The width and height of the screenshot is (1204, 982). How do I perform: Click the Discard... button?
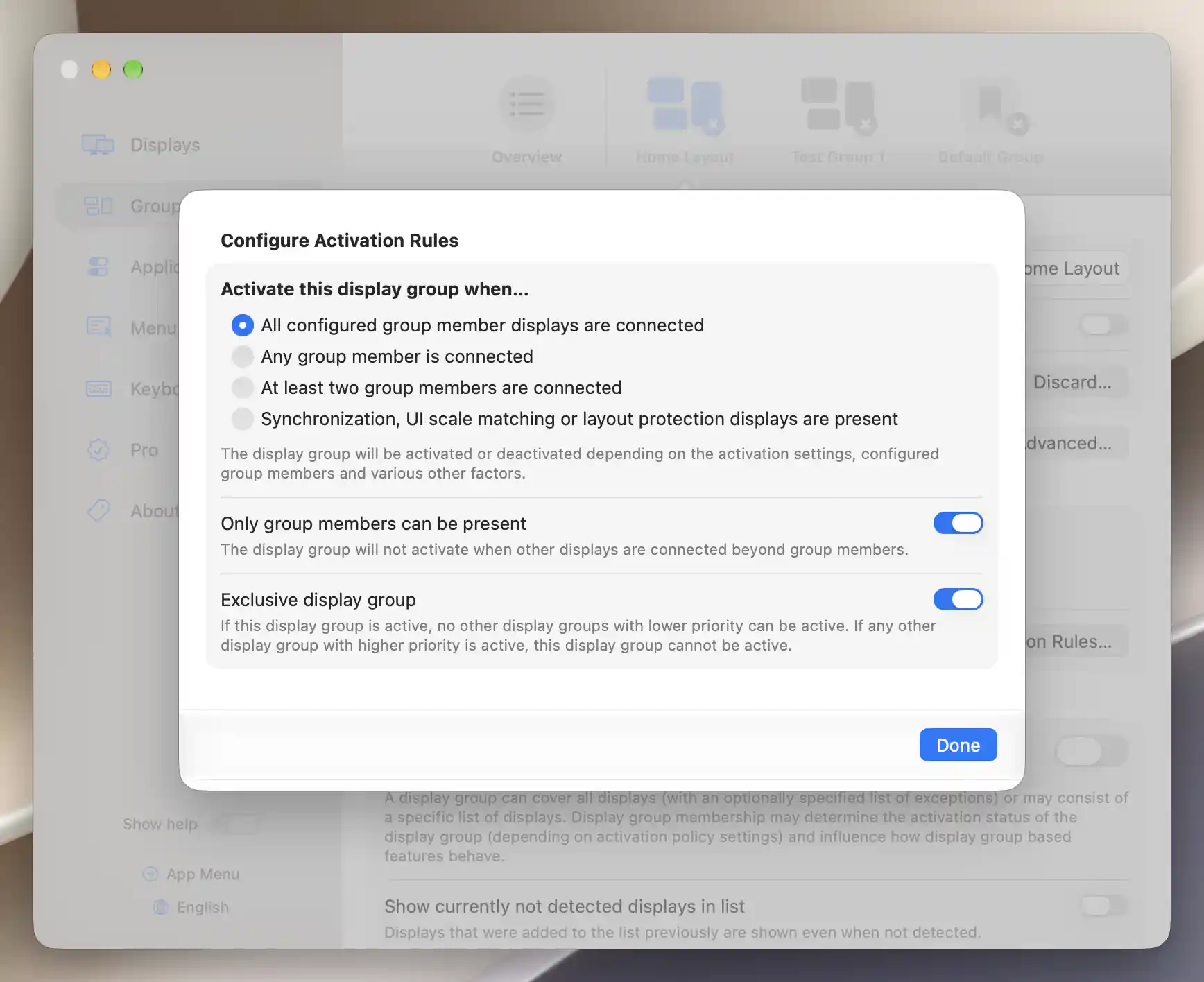click(1076, 382)
